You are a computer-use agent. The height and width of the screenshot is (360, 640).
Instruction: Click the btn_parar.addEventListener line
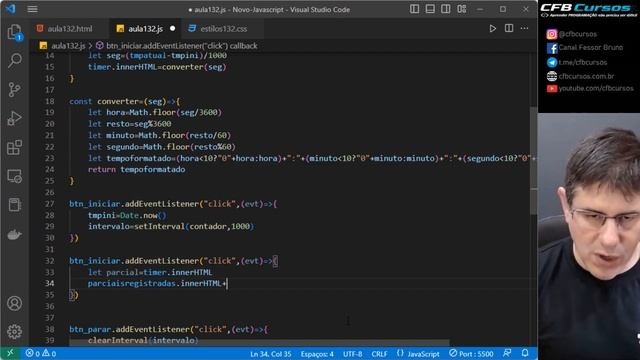click(168, 329)
